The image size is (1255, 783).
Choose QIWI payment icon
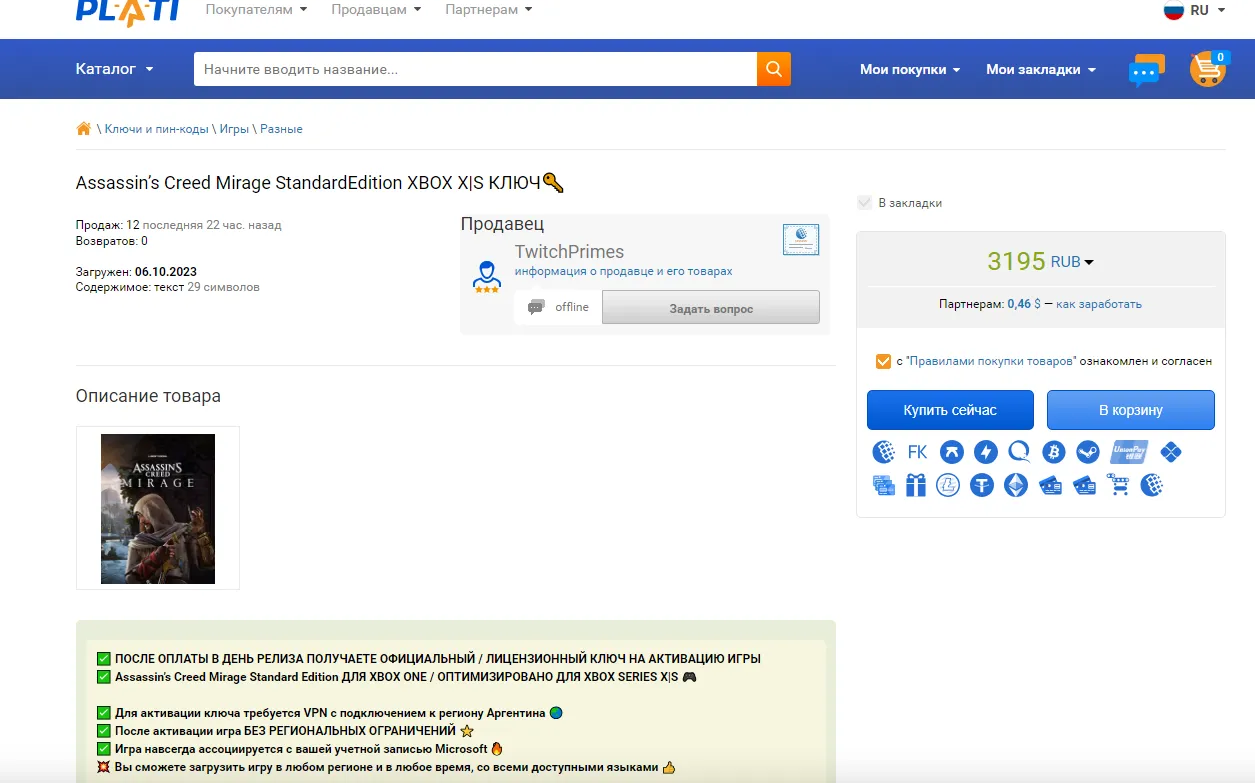click(x=1019, y=452)
